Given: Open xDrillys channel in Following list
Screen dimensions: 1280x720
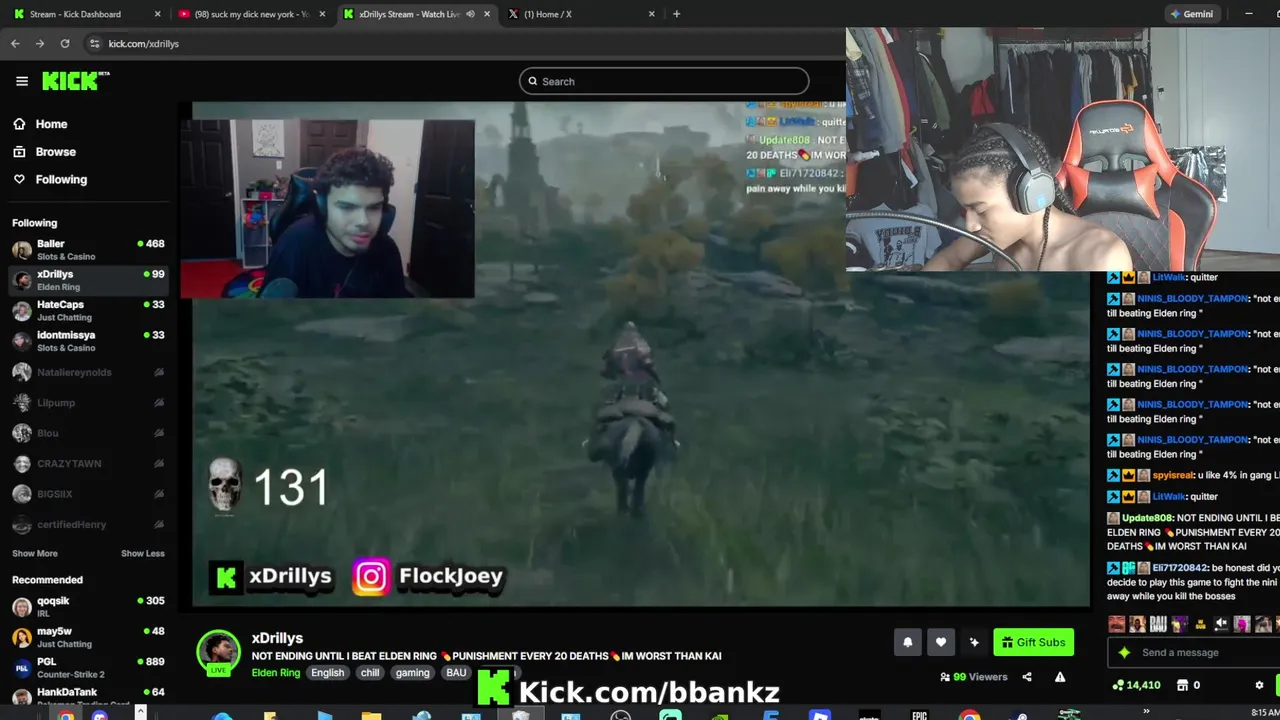Looking at the screenshot, I should click(88, 280).
